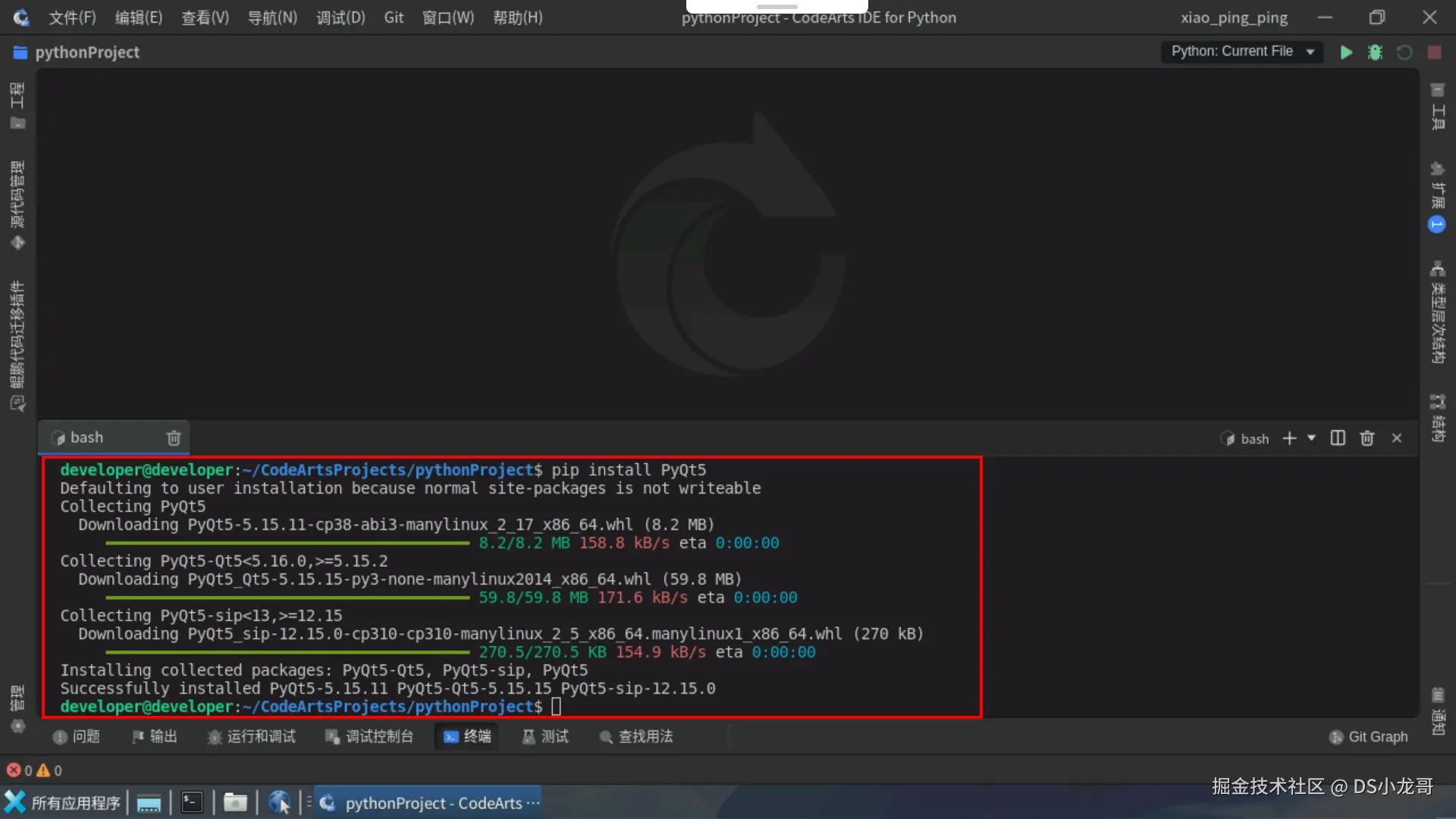
Task: Click the red stop button
Action: pos(1434,52)
